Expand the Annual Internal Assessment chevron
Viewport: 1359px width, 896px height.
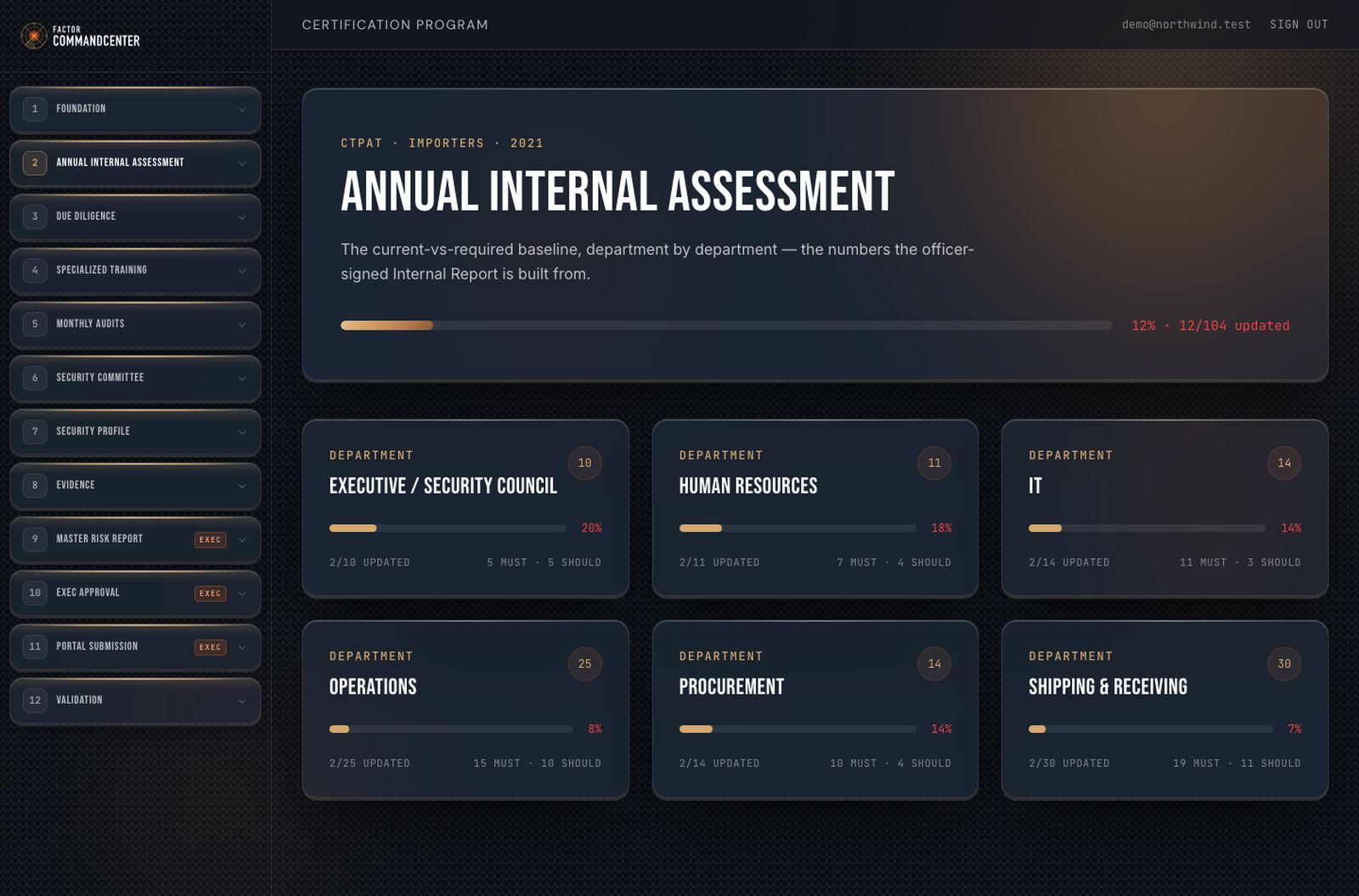coord(242,163)
